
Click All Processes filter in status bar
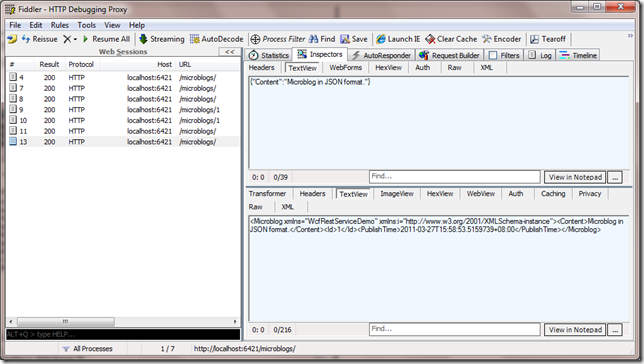click(x=87, y=349)
